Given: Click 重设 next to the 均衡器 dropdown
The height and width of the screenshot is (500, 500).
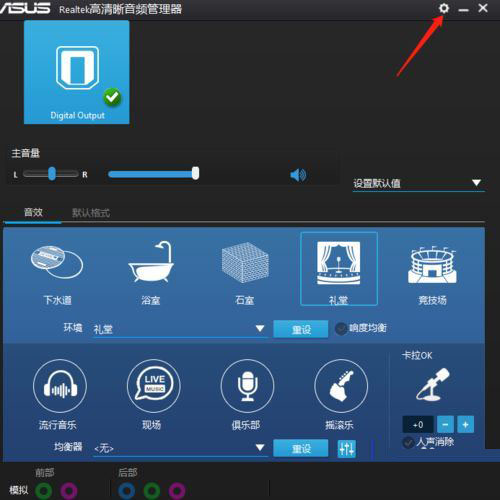Looking at the screenshot, I should point(301,448).
